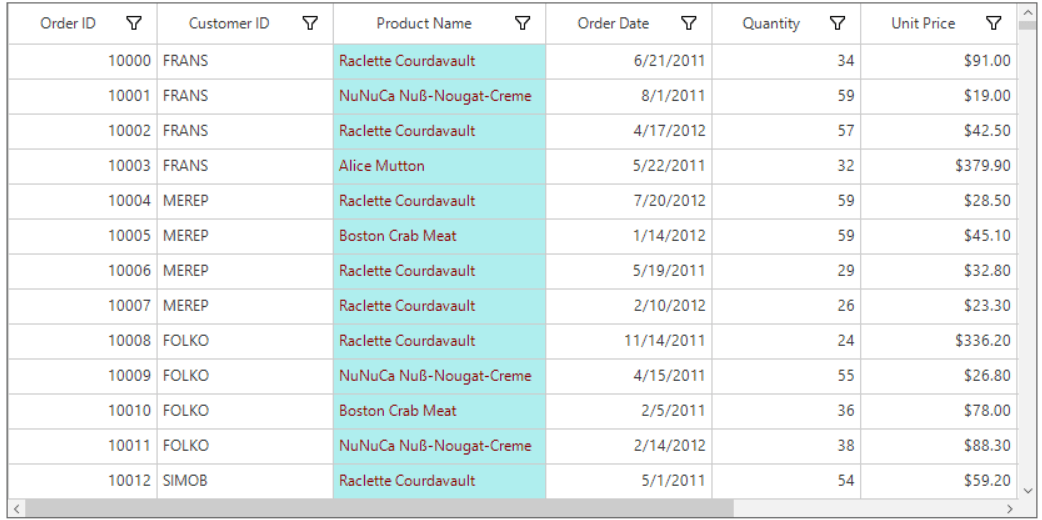The width and height of the screenshot is (1042, 520).
Task: Select the Order ID cell 10007
Action: (x=82, y=306)
